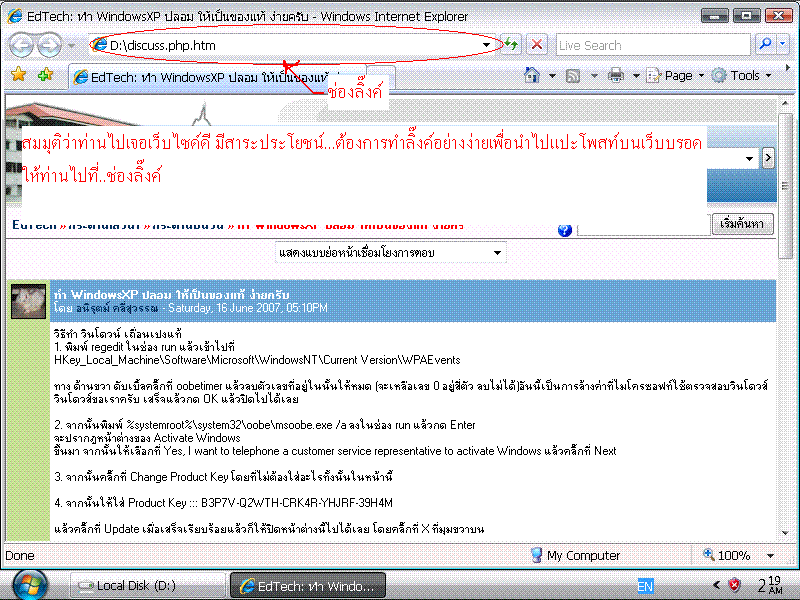This screenshot has width=800, height=600.
Task: Click the page scrollbar up arrow
Action: pos(785,104)
